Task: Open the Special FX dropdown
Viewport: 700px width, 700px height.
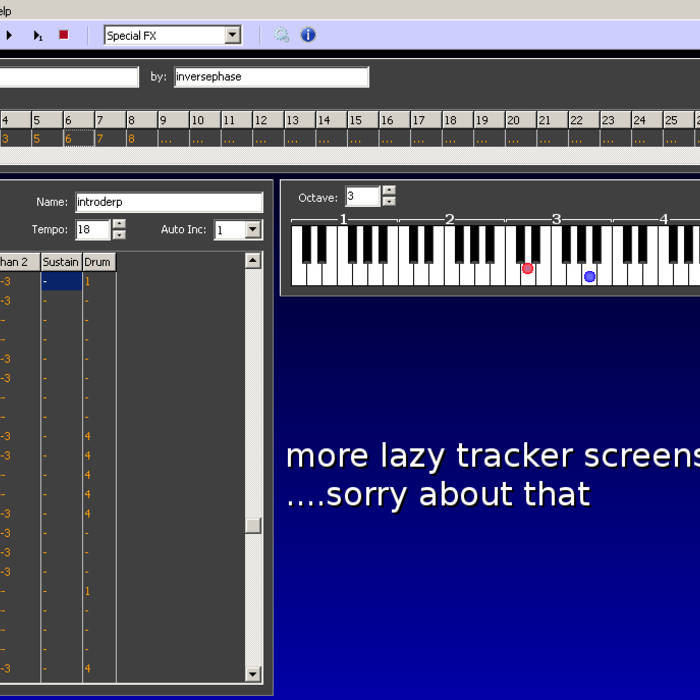Action: tap(232, 36)
